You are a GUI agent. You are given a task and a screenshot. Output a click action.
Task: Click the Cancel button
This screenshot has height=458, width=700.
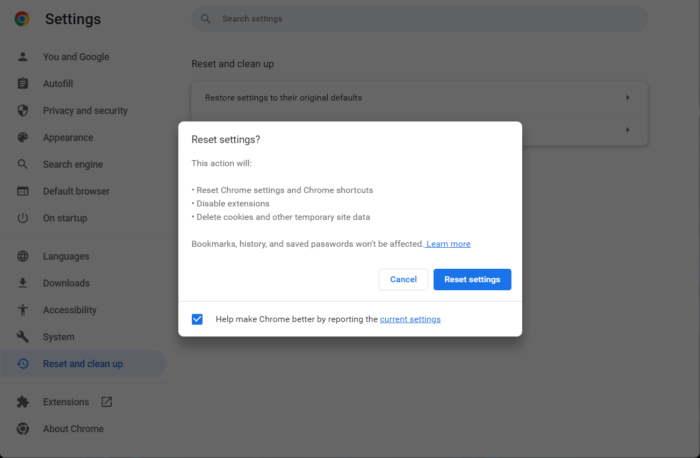(x=403, y=280)
